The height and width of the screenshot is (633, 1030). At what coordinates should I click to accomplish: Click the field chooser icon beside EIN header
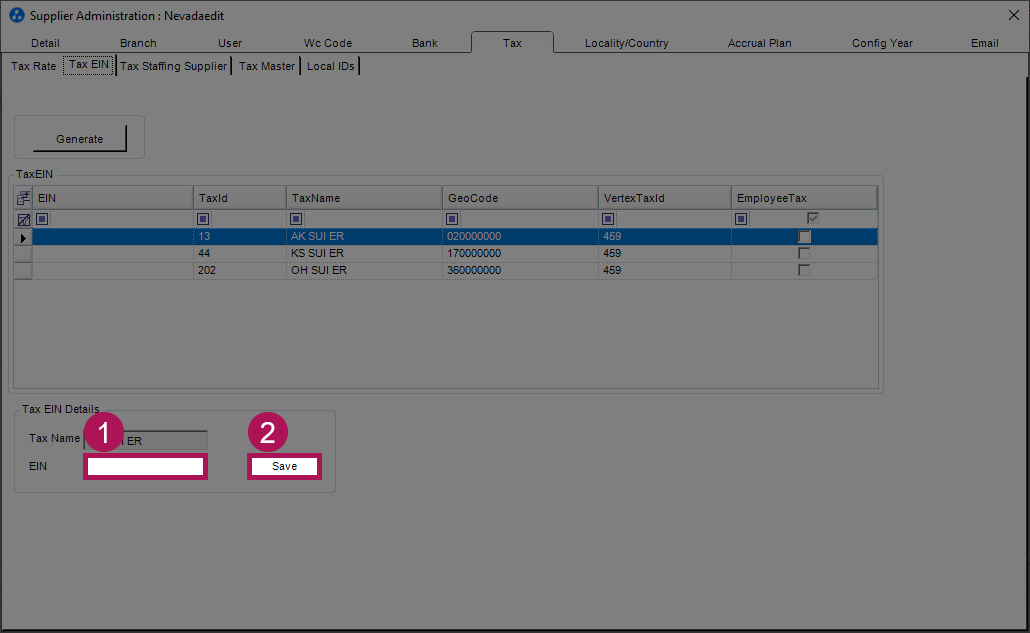pos(24,198)
